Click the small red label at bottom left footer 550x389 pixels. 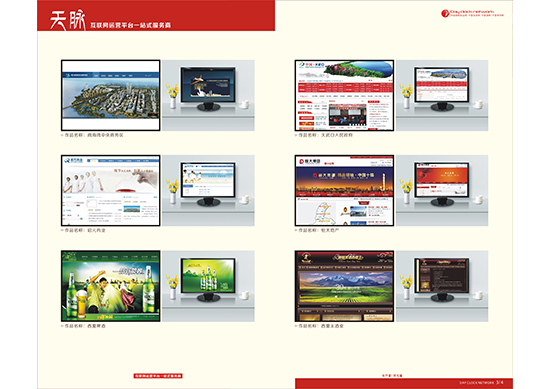point(158,376)
